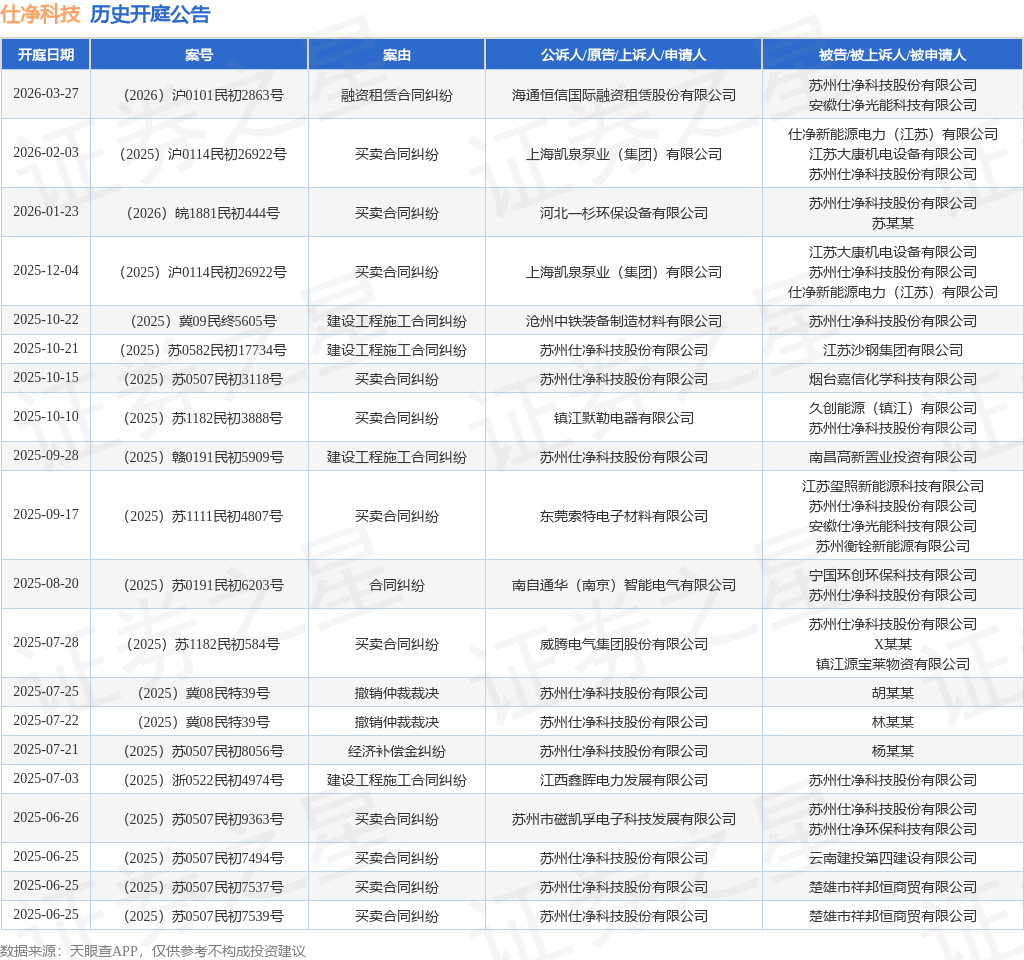1024x960 pixels.
Task: Click case number (2025)苏1182民初584号
Action: point(203,644)
